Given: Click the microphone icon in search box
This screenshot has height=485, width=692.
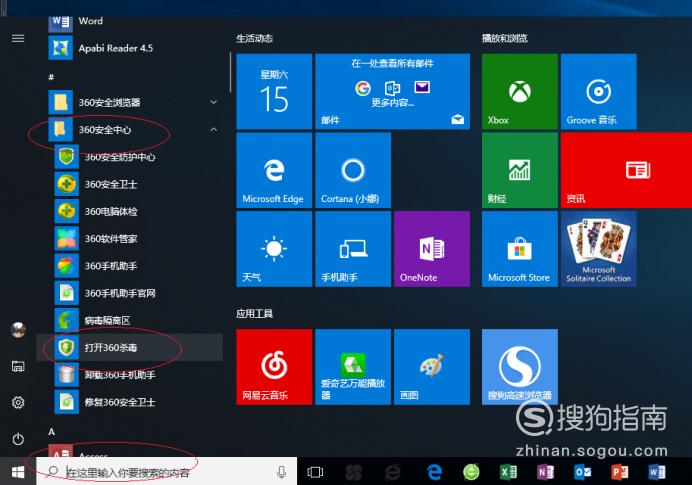Looking at the screenshot, I should pyautogui.click(x=282, y=472).
